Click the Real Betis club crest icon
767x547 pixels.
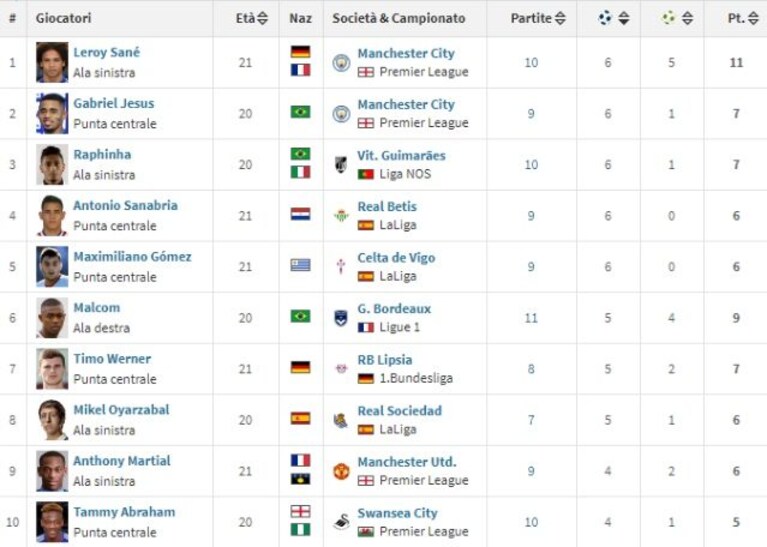[x=341, y=216]
